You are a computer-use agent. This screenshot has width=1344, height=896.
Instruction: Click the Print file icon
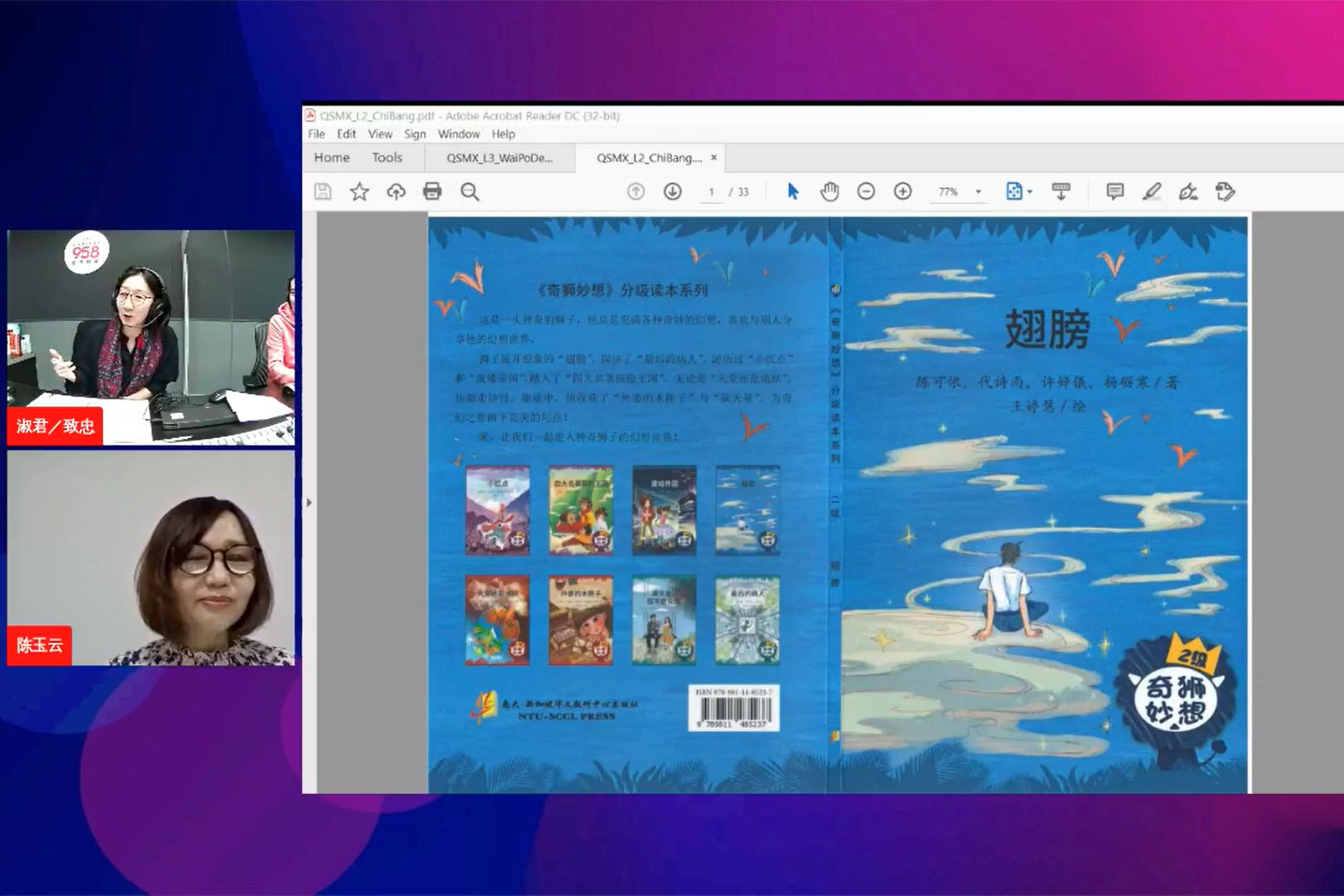click(x=432, y=192)
